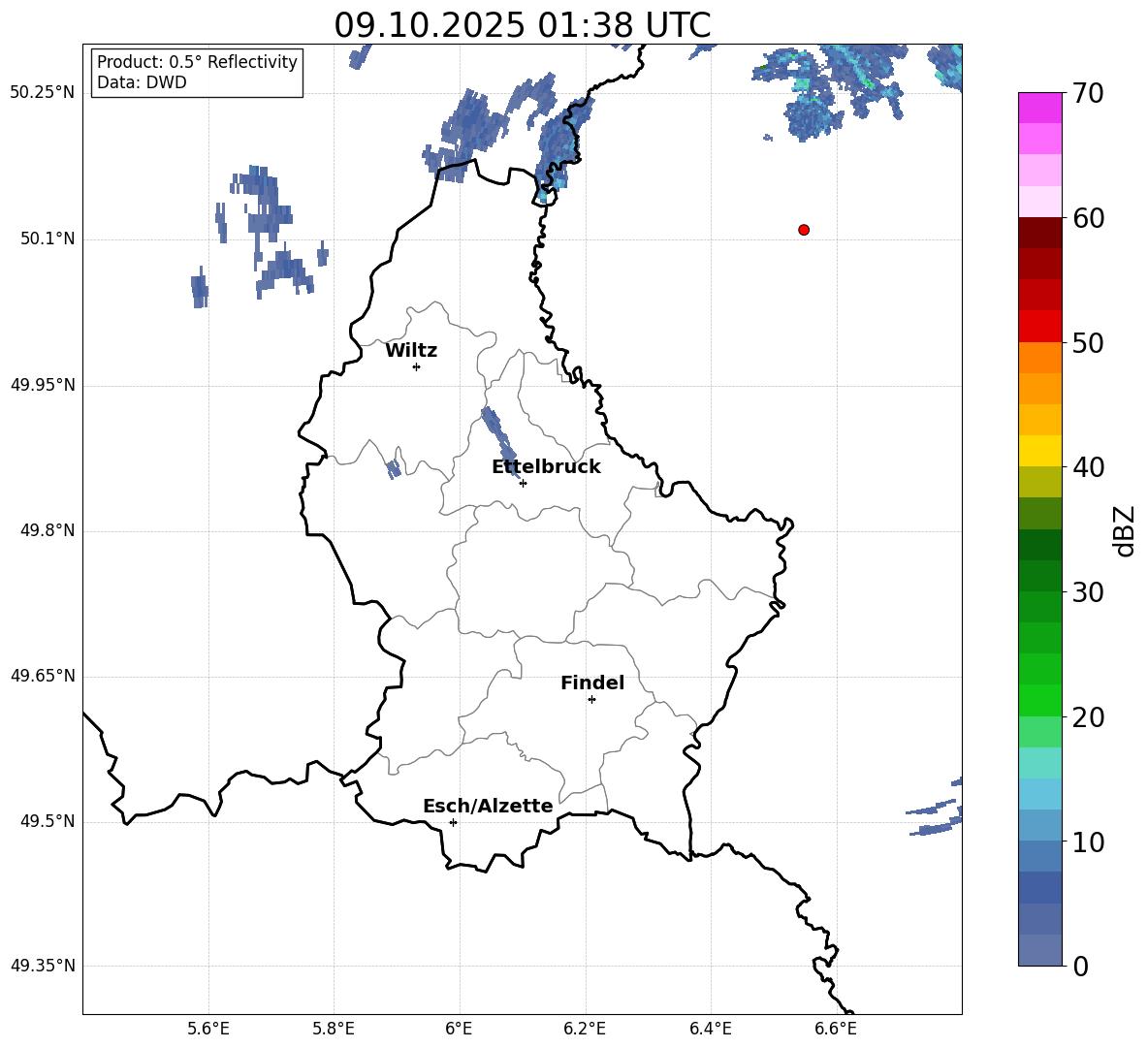The image size is (1148, 1048).
Task: Click the Data: DWD text
Action: (142, 82)
